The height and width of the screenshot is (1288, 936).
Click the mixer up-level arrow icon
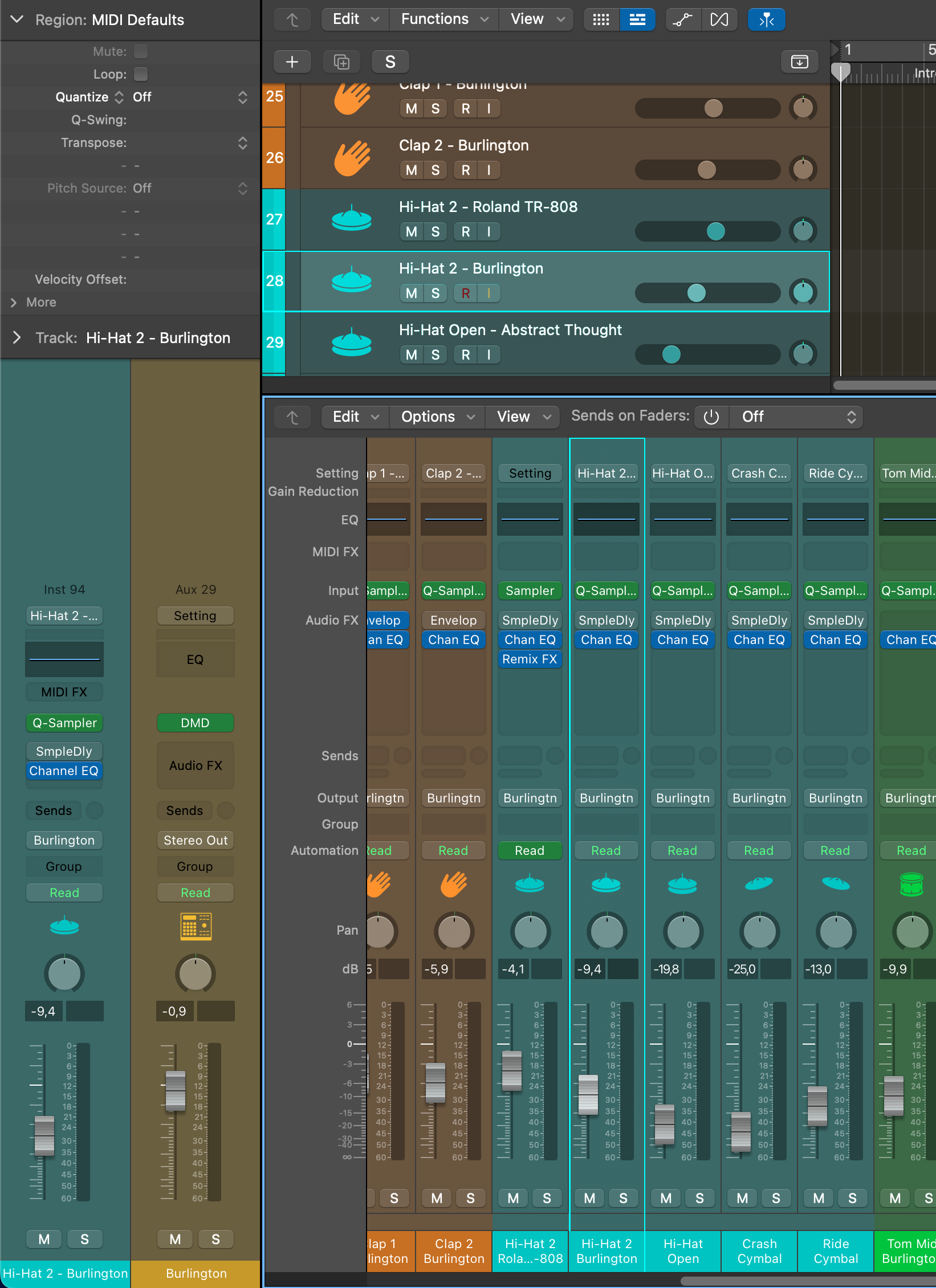click(x=292, y=417)
